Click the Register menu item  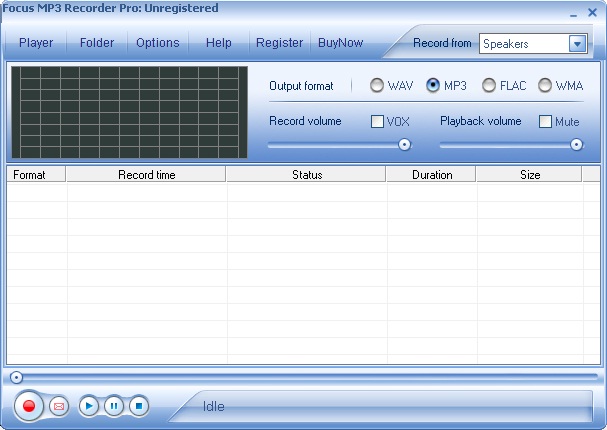coord(279,43)
